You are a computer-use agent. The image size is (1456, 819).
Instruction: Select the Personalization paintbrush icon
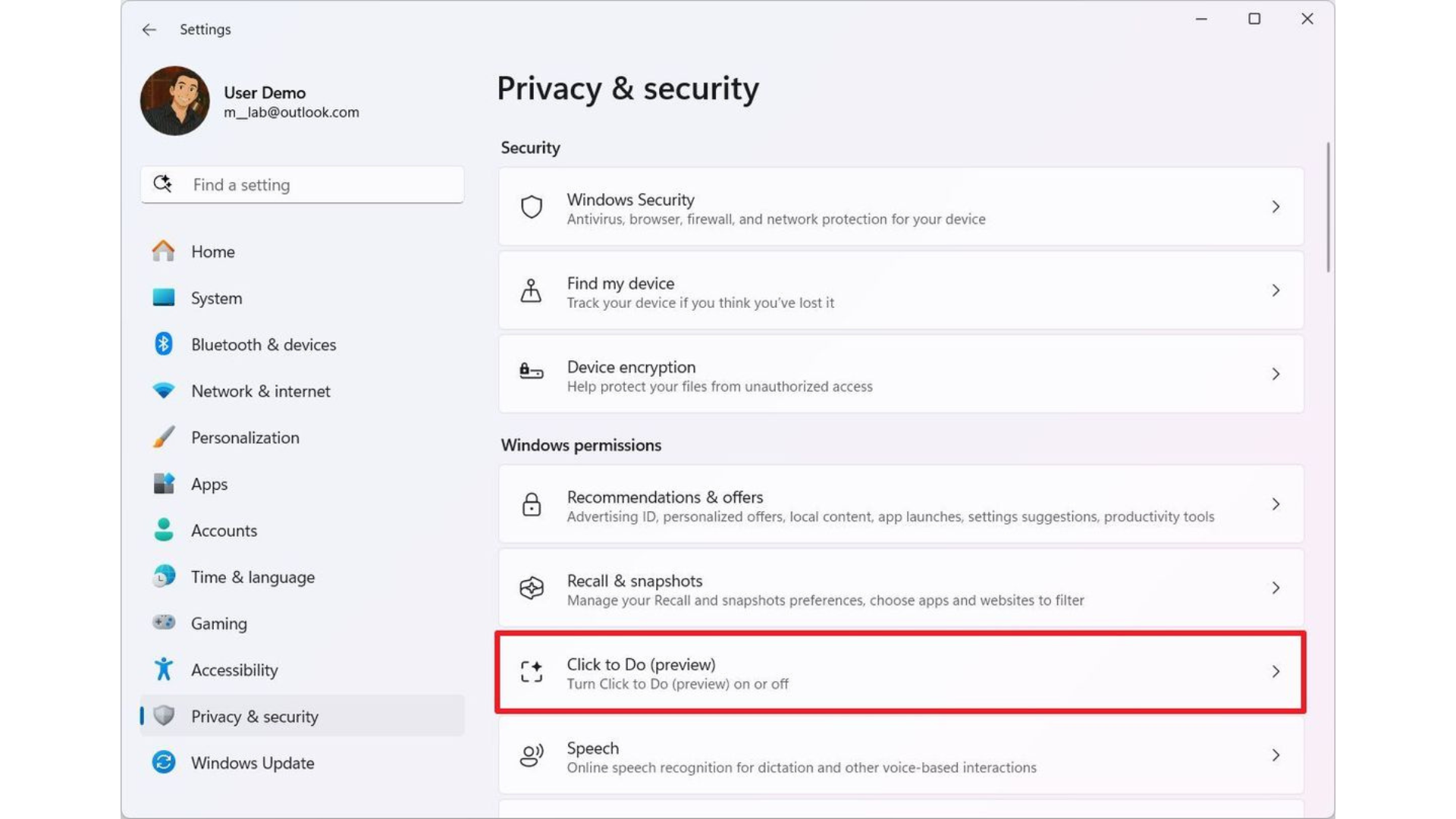(163, 438)
